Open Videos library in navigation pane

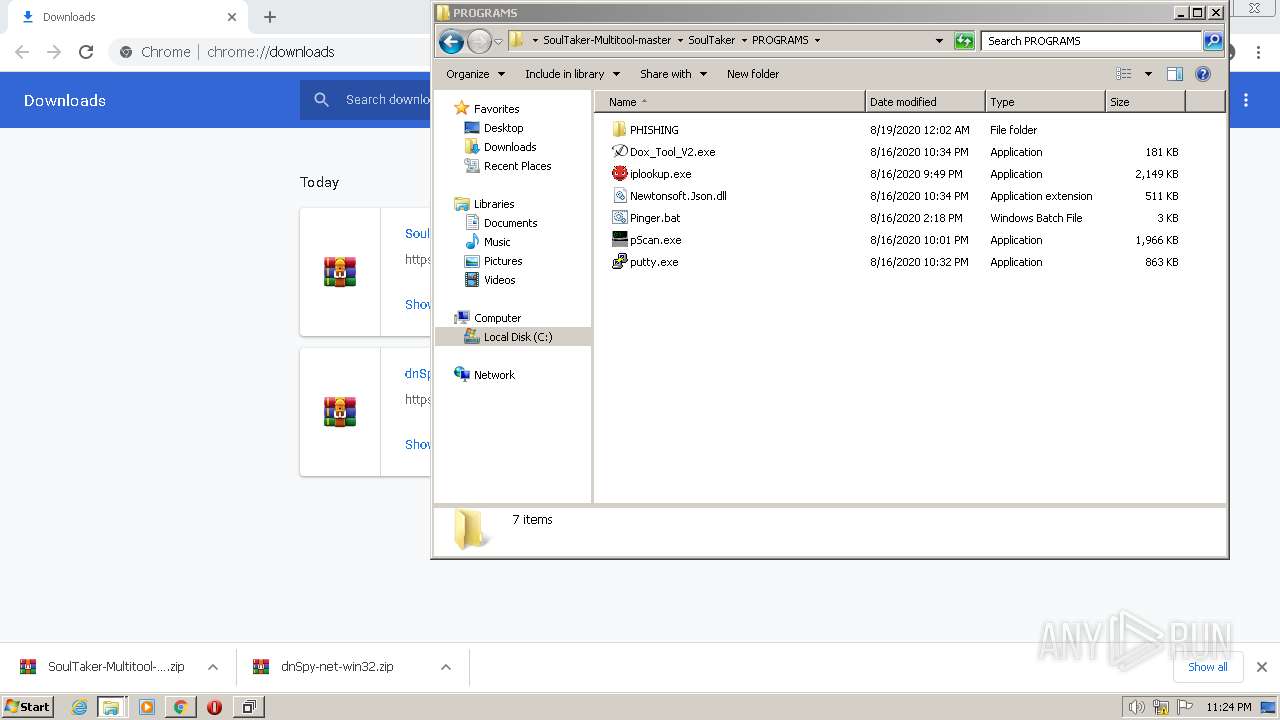(x=499, y=280)
